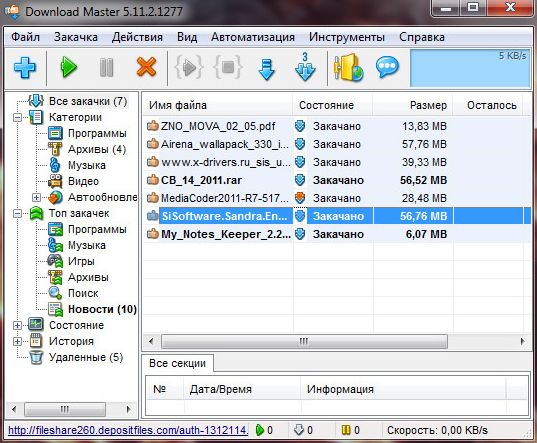Click the download list horizontal scrollbar thumb

coord(304,341)
